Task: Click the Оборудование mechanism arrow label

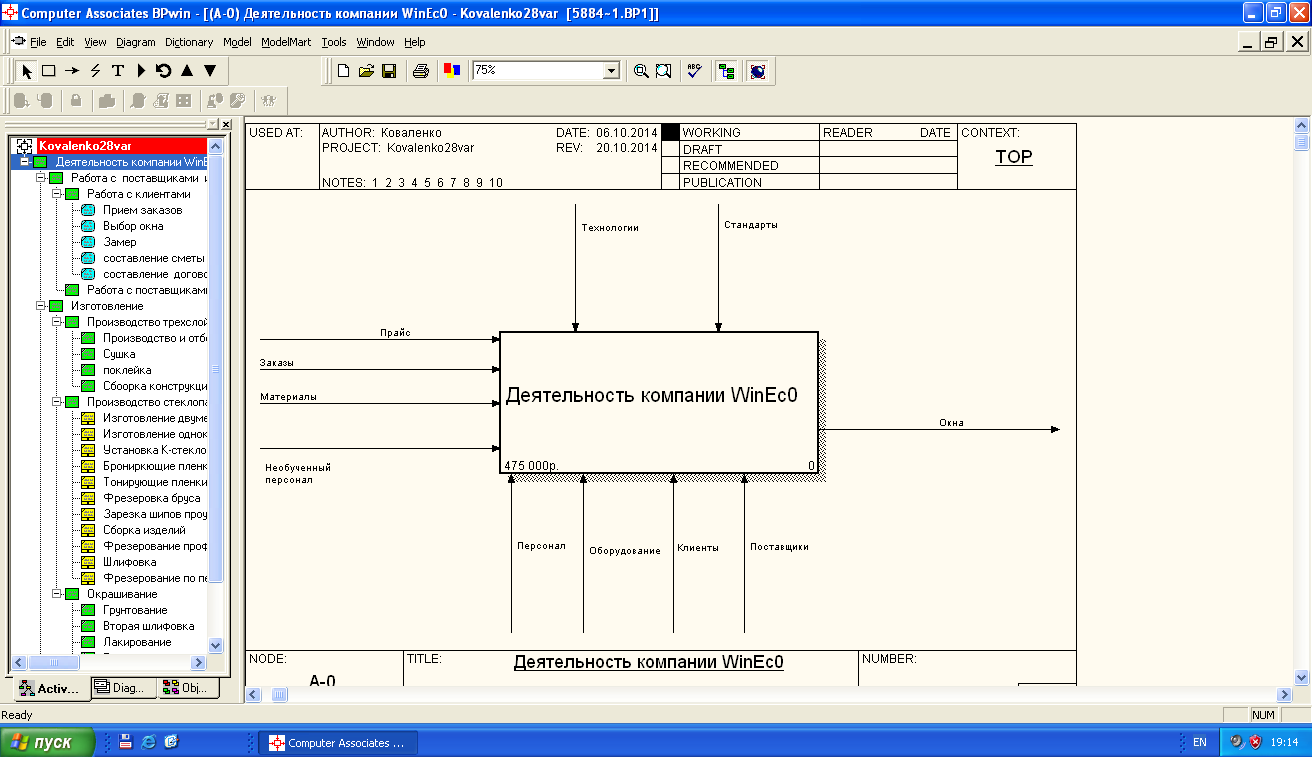Action: [x=625, y=551]
